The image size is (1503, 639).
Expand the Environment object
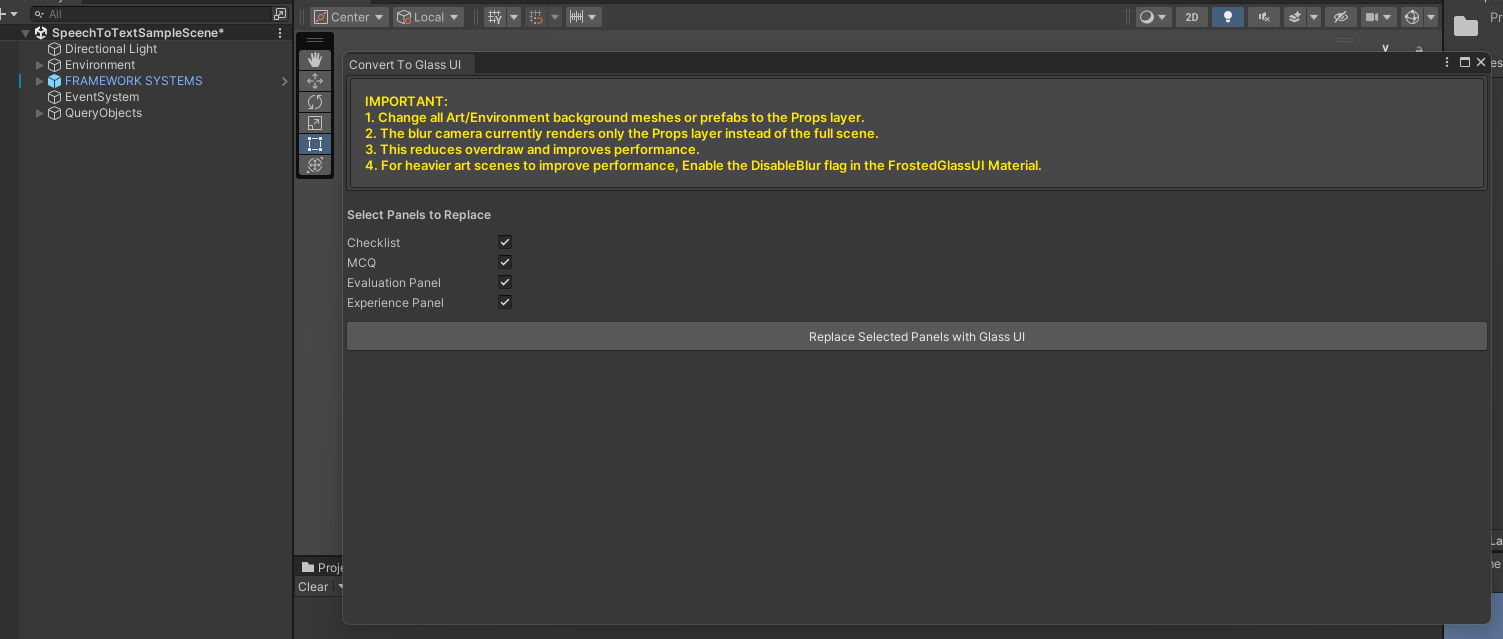(40, 65)
